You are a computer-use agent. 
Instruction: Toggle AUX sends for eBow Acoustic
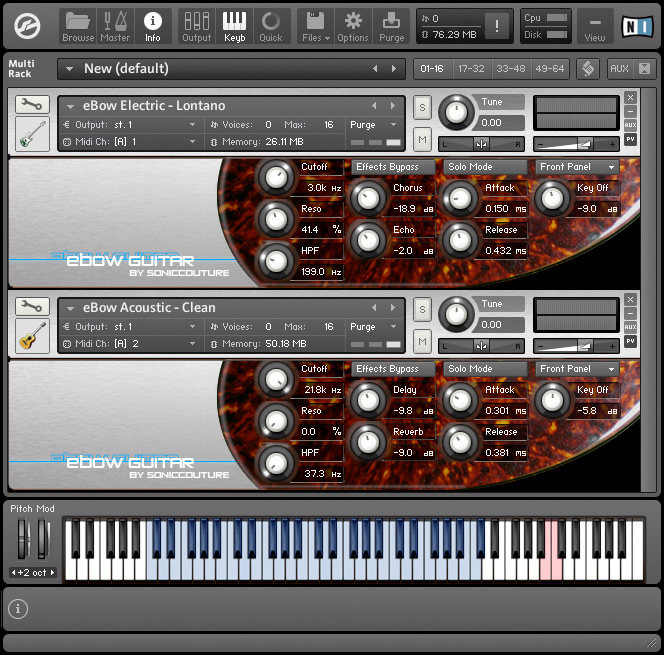(630, 327)
